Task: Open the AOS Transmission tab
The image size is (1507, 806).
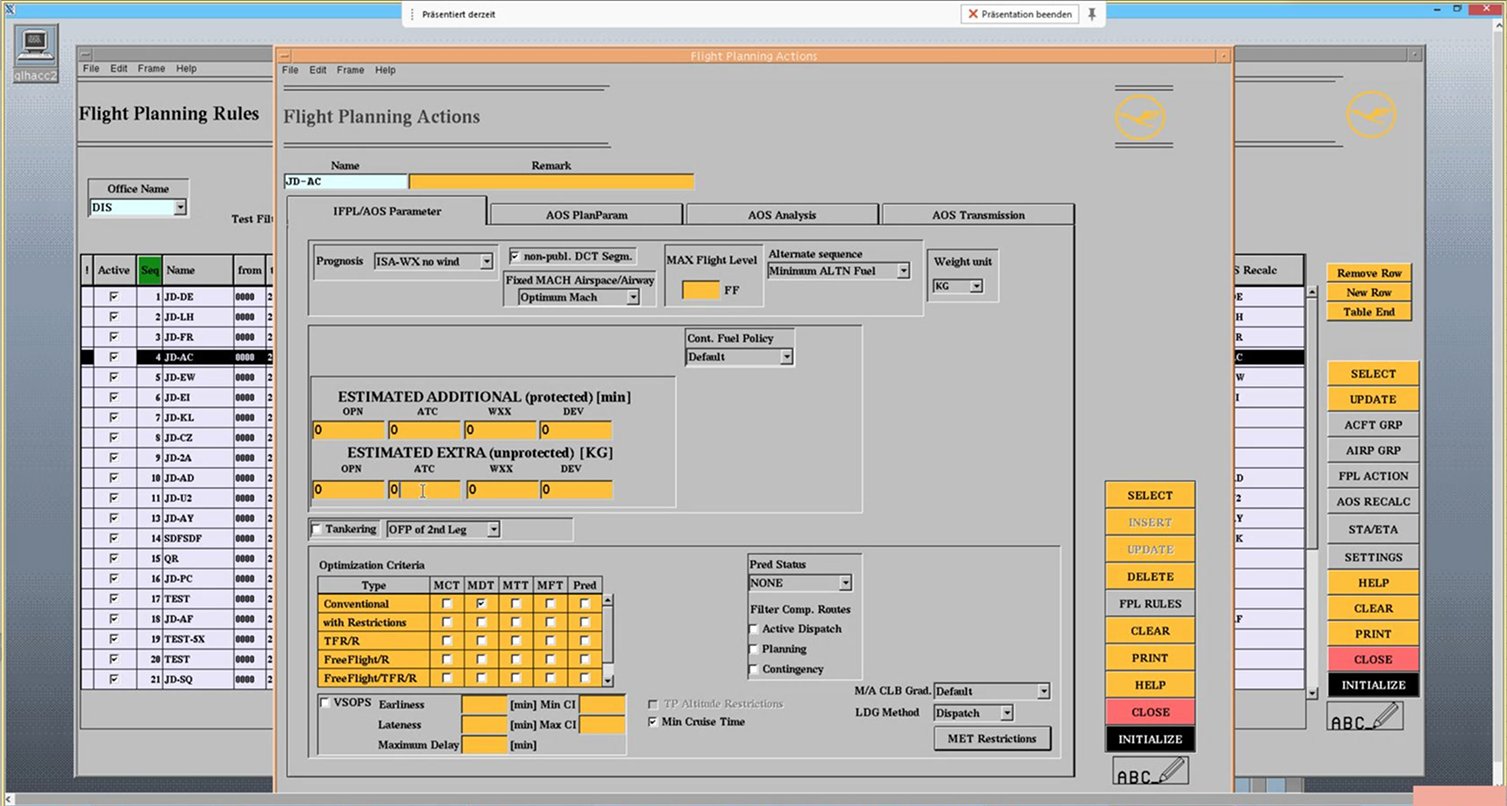Action: pyautogui.click(x=978, y=215)
